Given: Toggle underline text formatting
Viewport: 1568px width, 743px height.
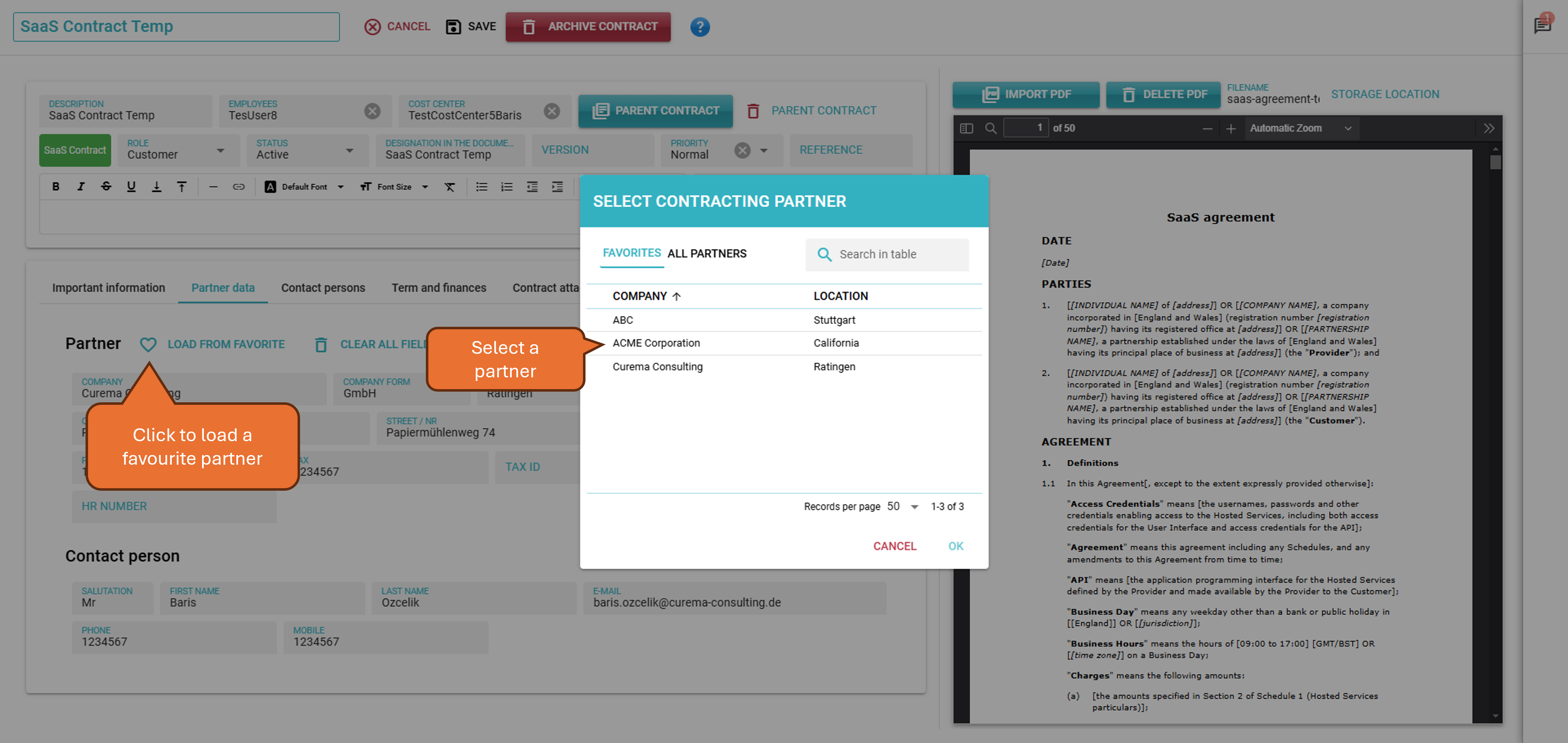Looking at the screenshot, I should tap(131, 187).
